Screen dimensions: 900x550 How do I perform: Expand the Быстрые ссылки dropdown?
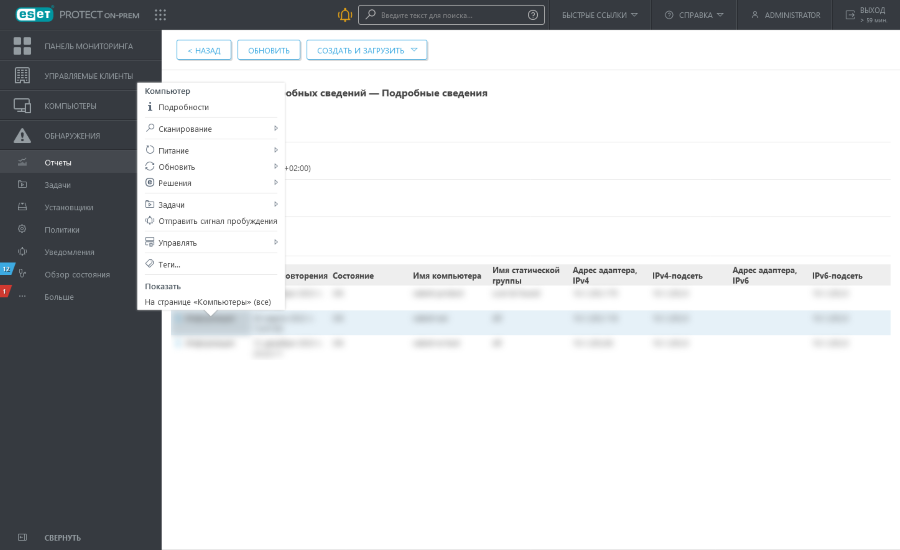click(x=599, y=15)
